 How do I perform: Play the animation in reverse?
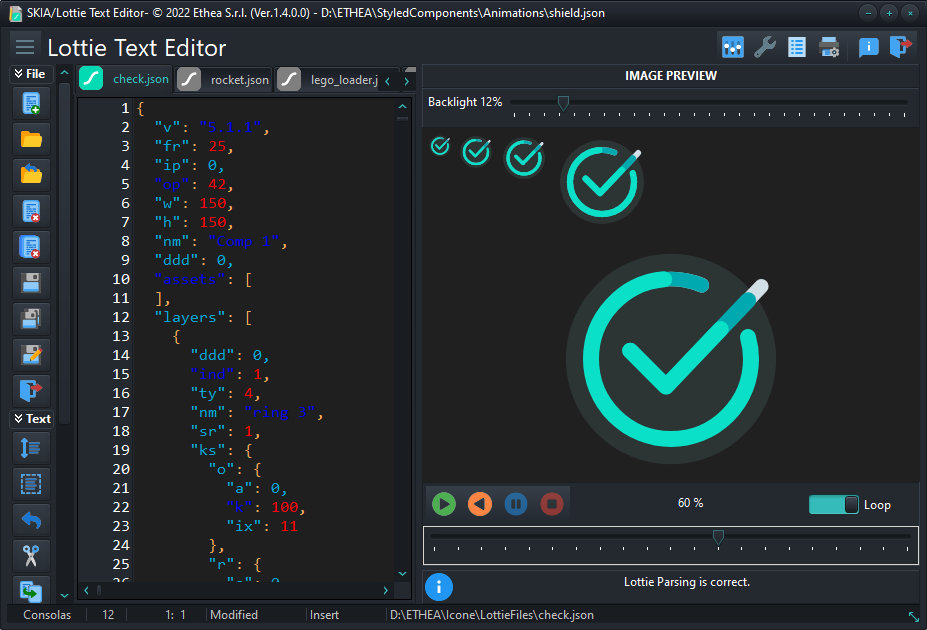[480, 504]
